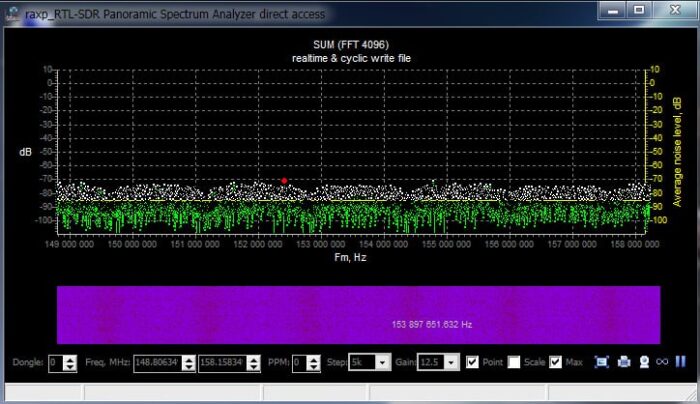Screen dimensions: 700x404
Task: Close the spectrum analyzer window
Action: [674, 11]
